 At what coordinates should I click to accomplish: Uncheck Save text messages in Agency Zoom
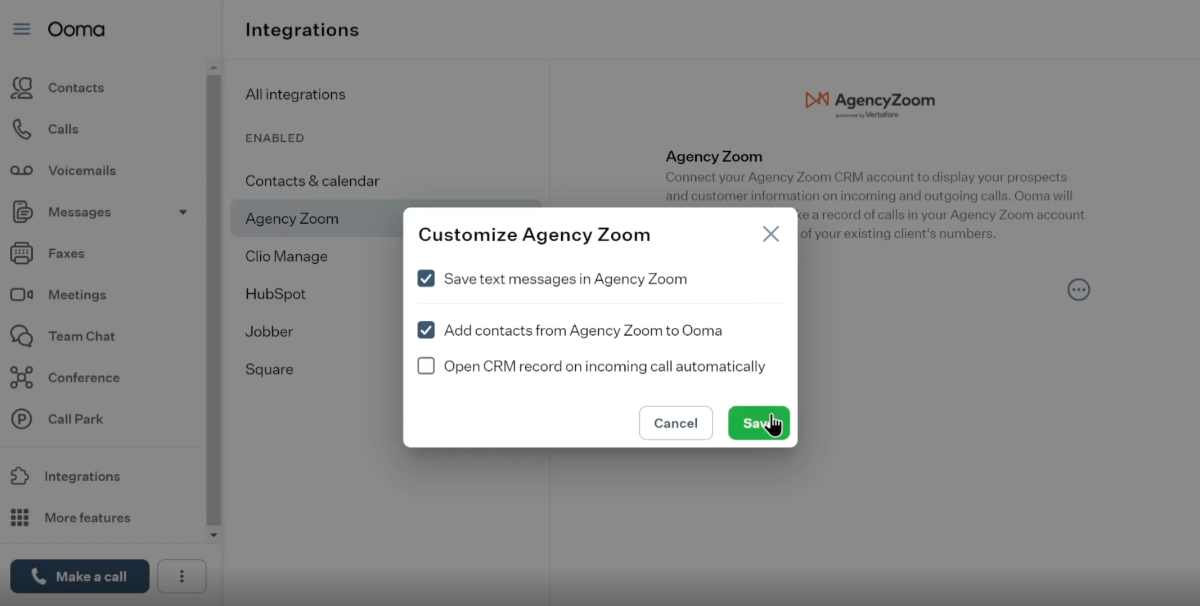point(426,279)
